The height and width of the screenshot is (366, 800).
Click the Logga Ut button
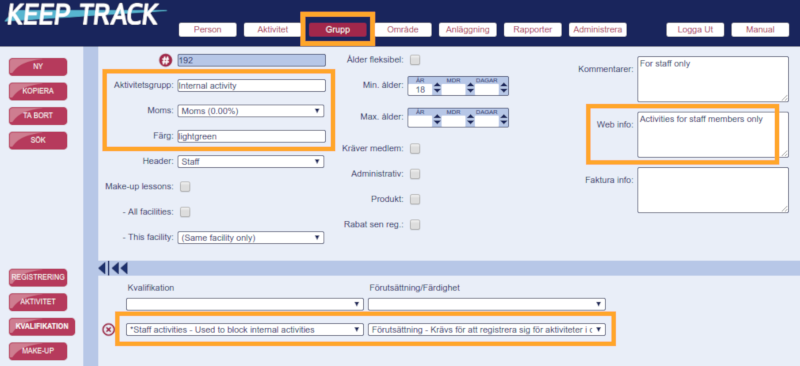pos(695,30)
